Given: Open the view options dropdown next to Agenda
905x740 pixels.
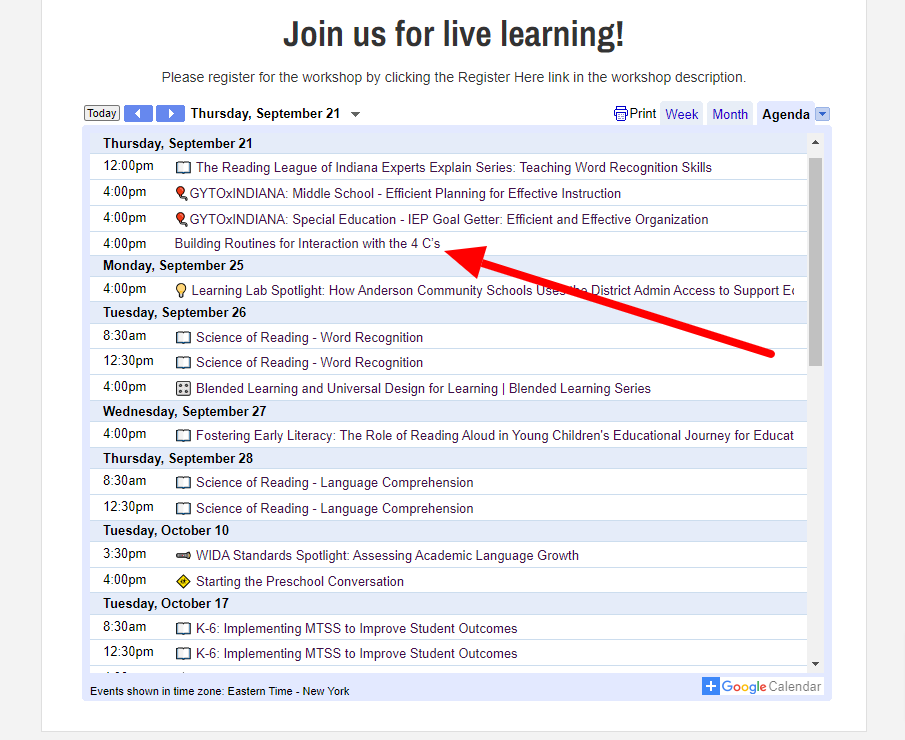Looking at the screenshot, I should pyautogui.click(x=821, y=114).
